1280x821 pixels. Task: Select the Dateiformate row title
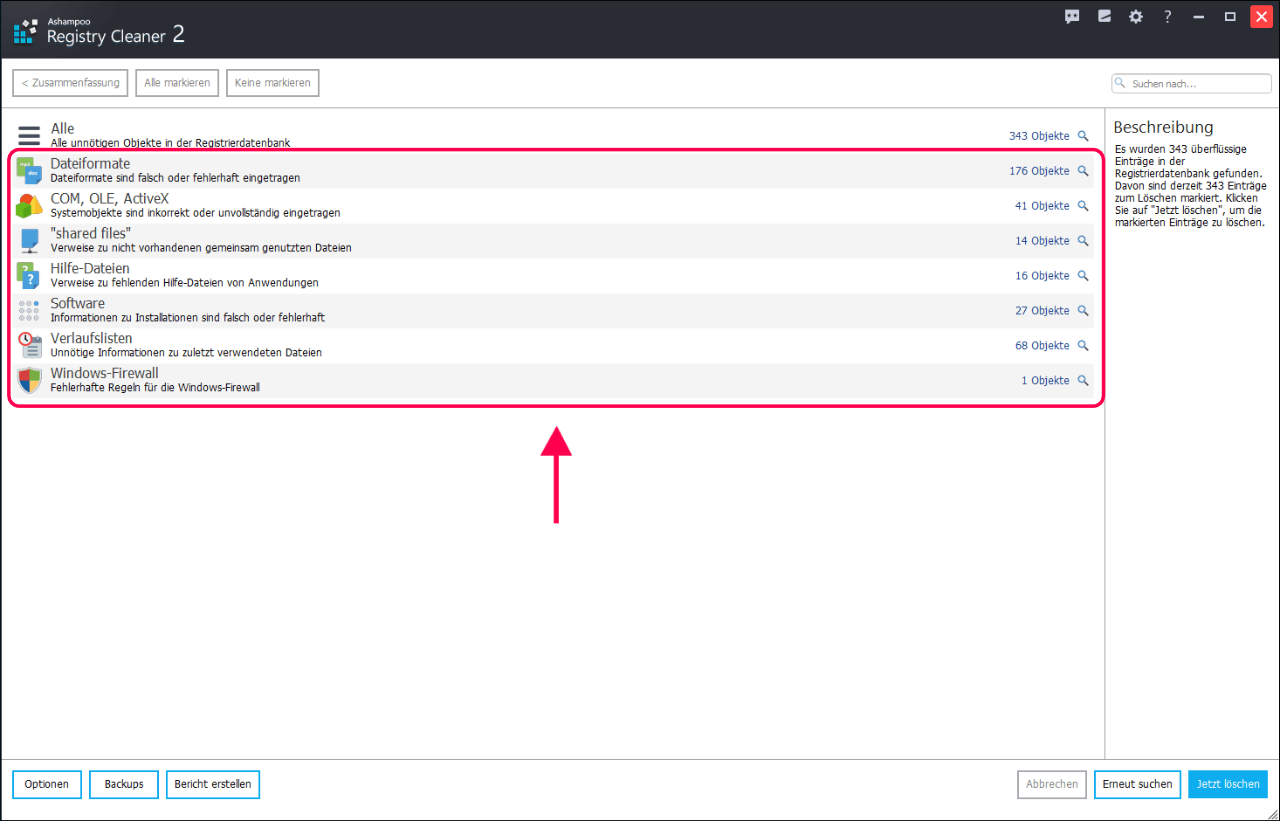[90, 164]
